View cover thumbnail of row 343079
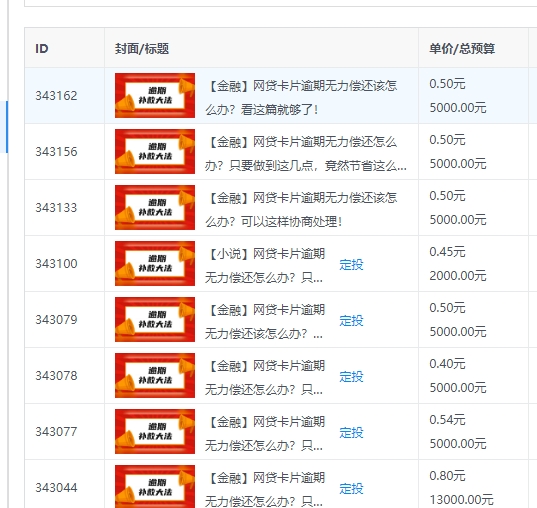Viewport: 537px width, 508px height. [x=155, y=319]
